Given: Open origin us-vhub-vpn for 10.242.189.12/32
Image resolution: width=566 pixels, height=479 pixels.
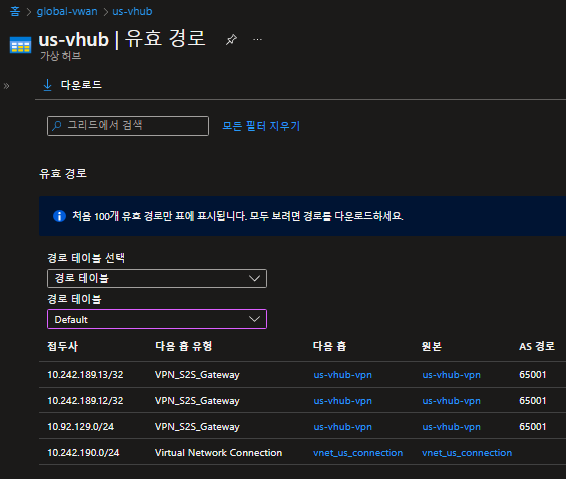Looking at the screenshot, I should coord(452,401).
